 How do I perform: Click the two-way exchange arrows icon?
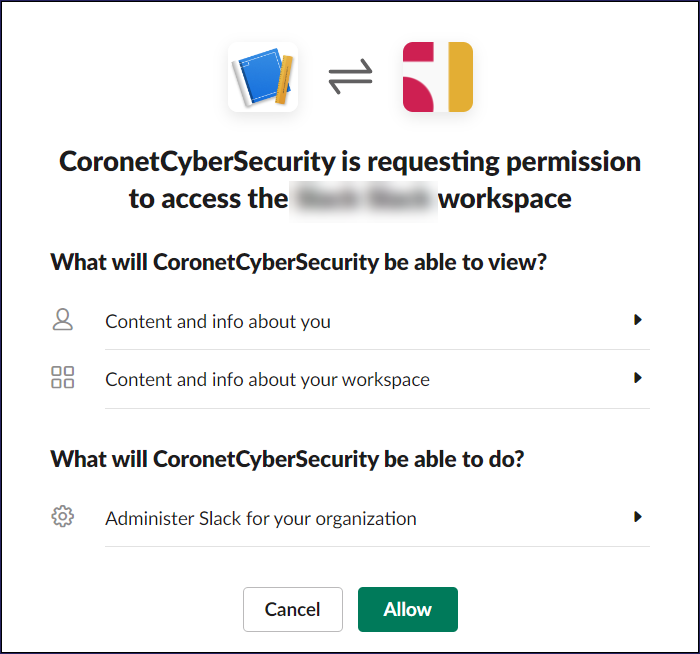coord(350,77)
